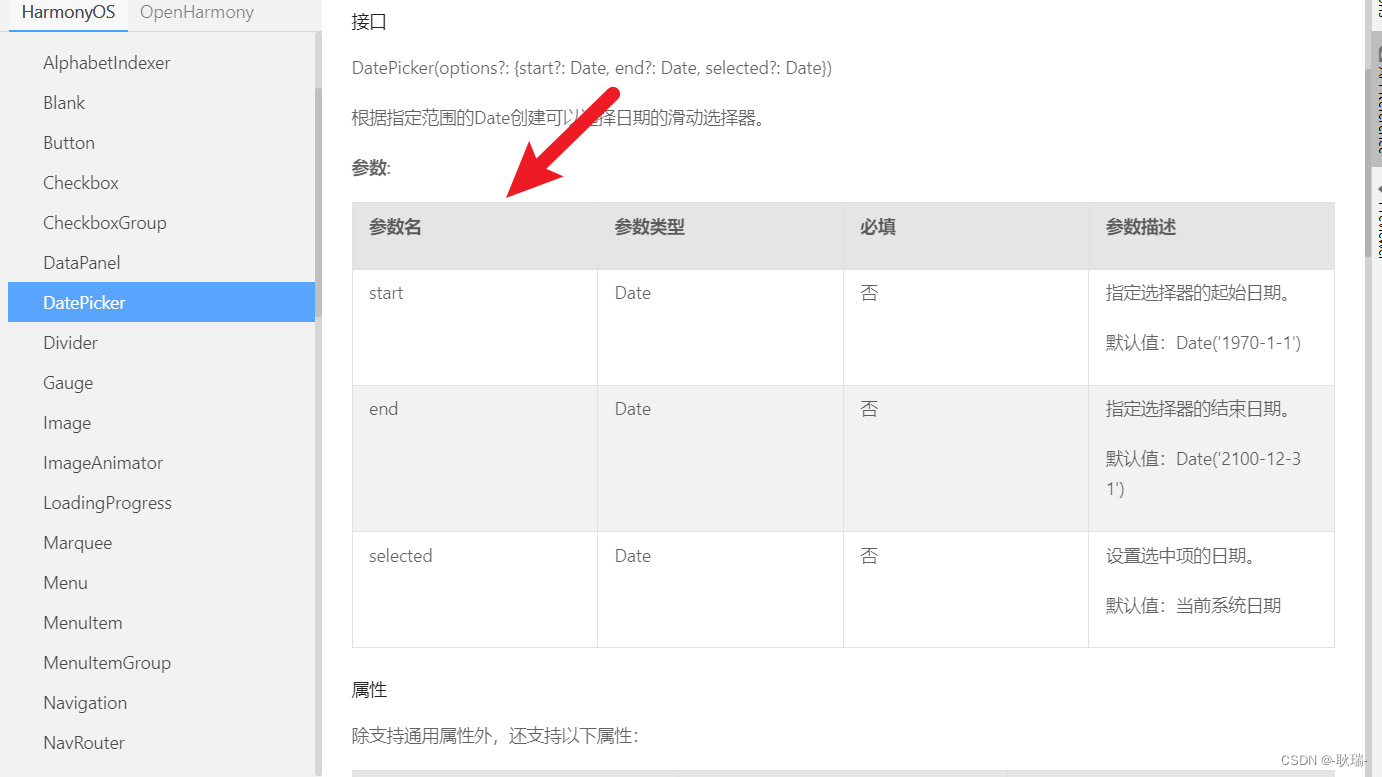
Task: Switch to the OpenHarmony tab
Action: [x=197, y=13]
